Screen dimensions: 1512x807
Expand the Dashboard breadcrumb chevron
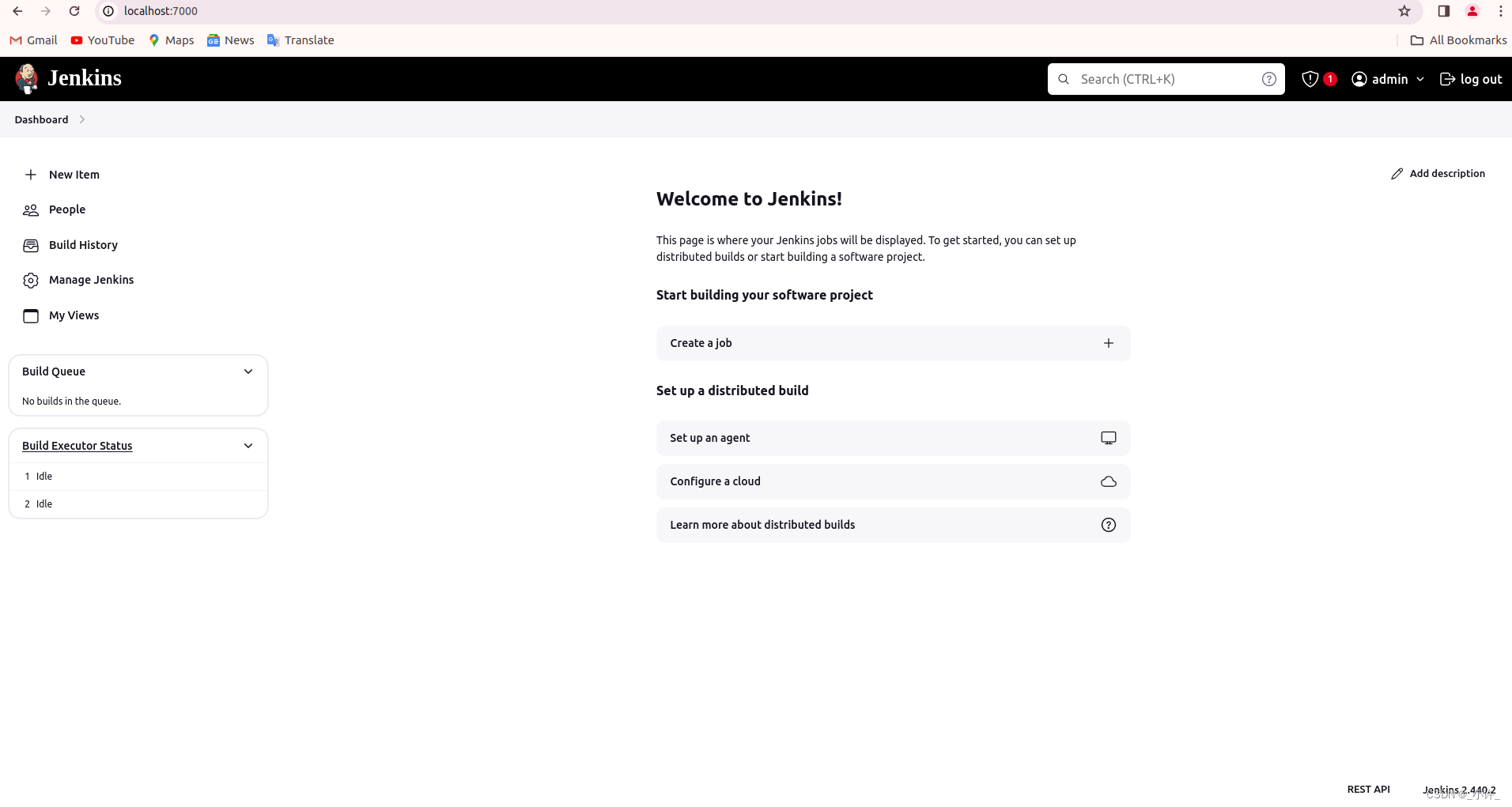82,119
